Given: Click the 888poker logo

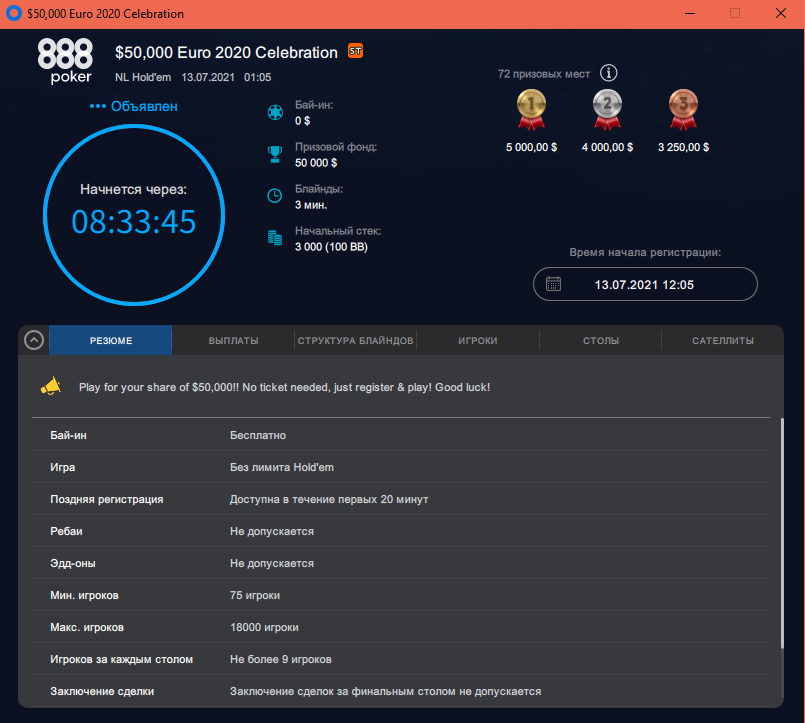Looking at the screenshot, I should [65, 61].
